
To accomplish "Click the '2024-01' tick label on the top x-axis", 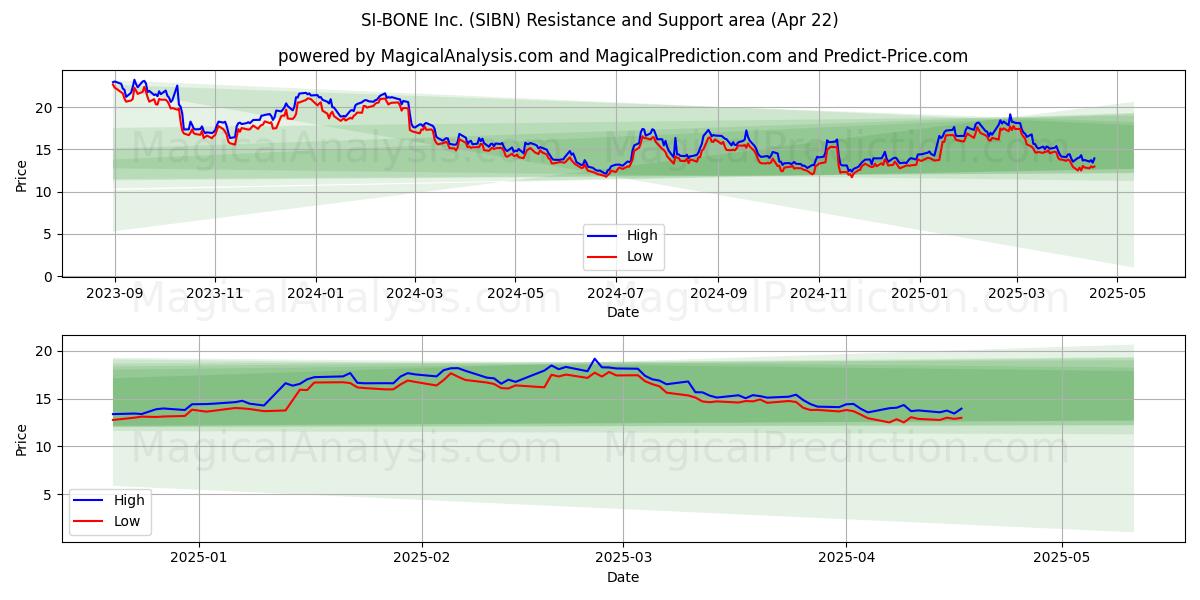I will point(316,293).
